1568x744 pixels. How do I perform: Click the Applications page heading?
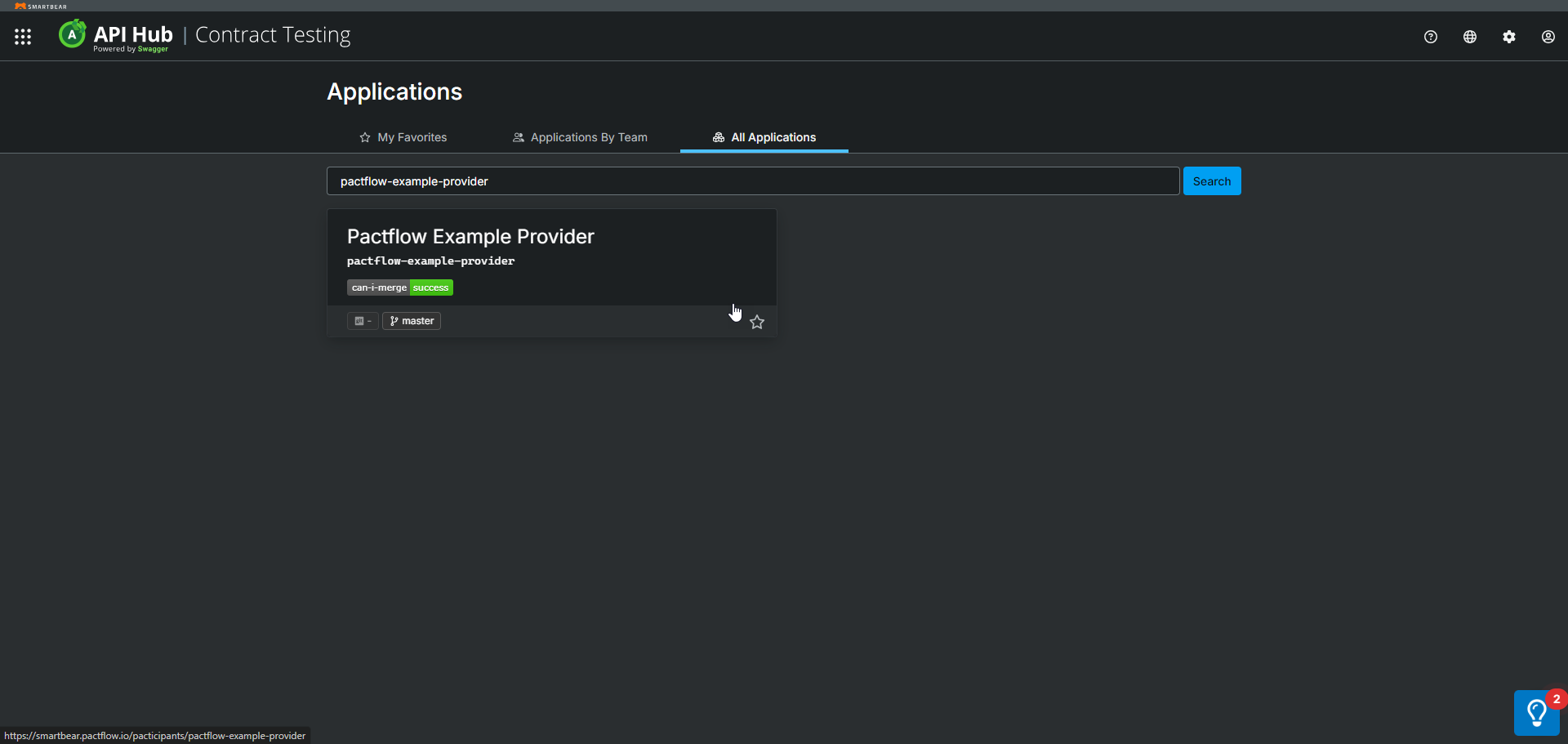tap(394, 91)
